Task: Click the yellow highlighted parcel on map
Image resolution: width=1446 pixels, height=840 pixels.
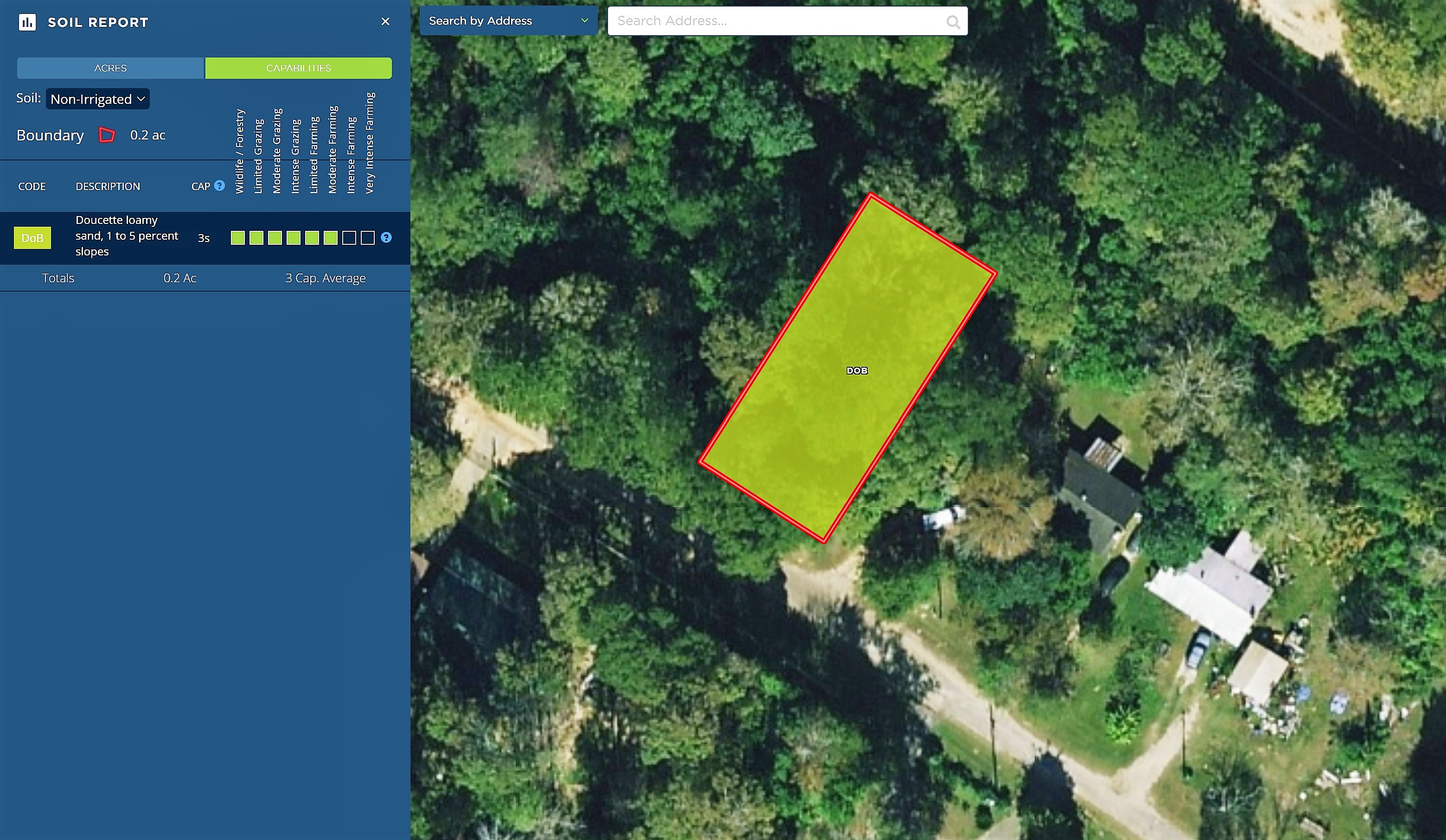Action: click(x=847, y=367)
